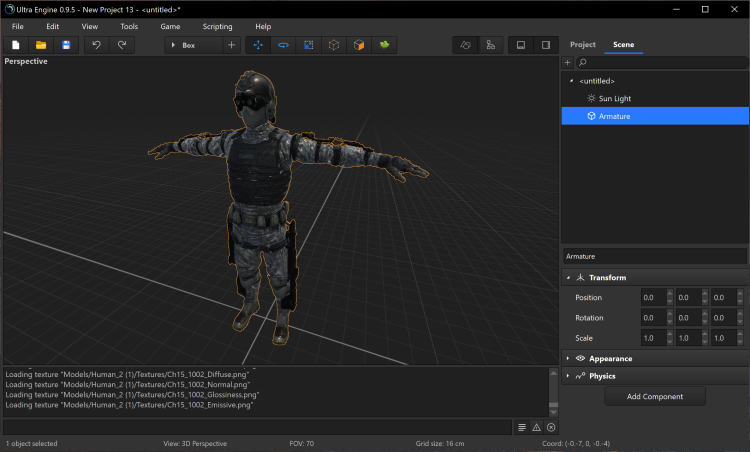750x452 pixels.
Task: Select Sun Light in the scene tree
Action: point(614,98)
